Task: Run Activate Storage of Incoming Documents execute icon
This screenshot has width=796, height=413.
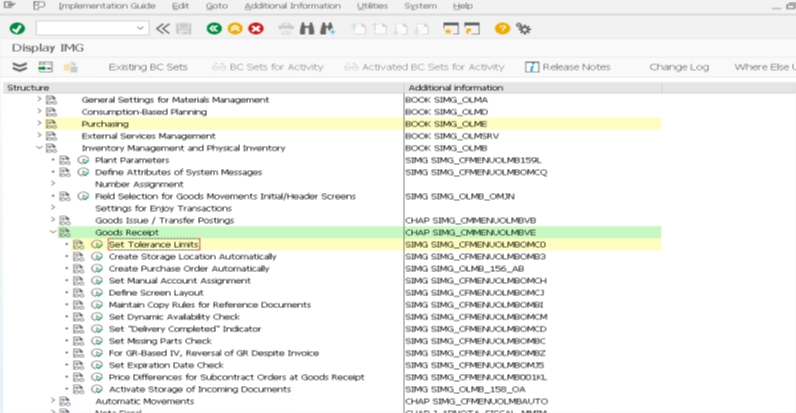Action: 96,389
